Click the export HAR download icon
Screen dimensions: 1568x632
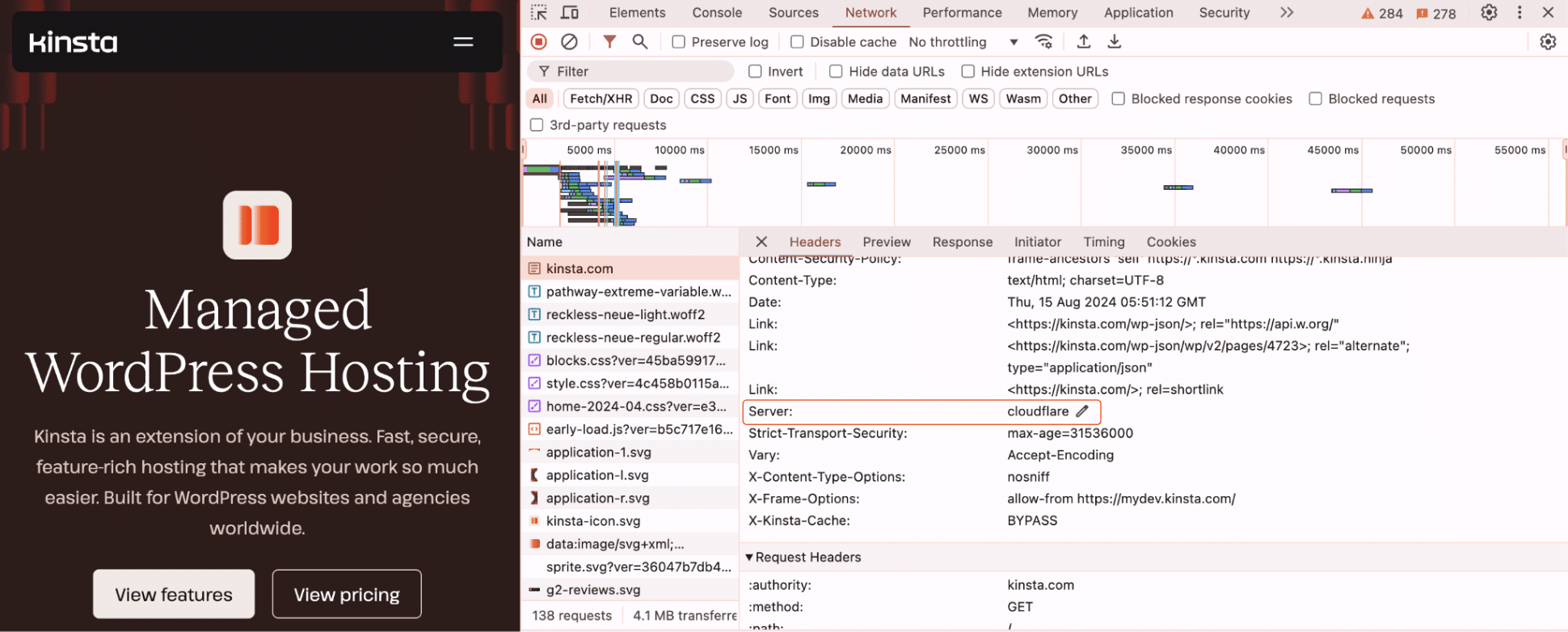(1114, 41)
